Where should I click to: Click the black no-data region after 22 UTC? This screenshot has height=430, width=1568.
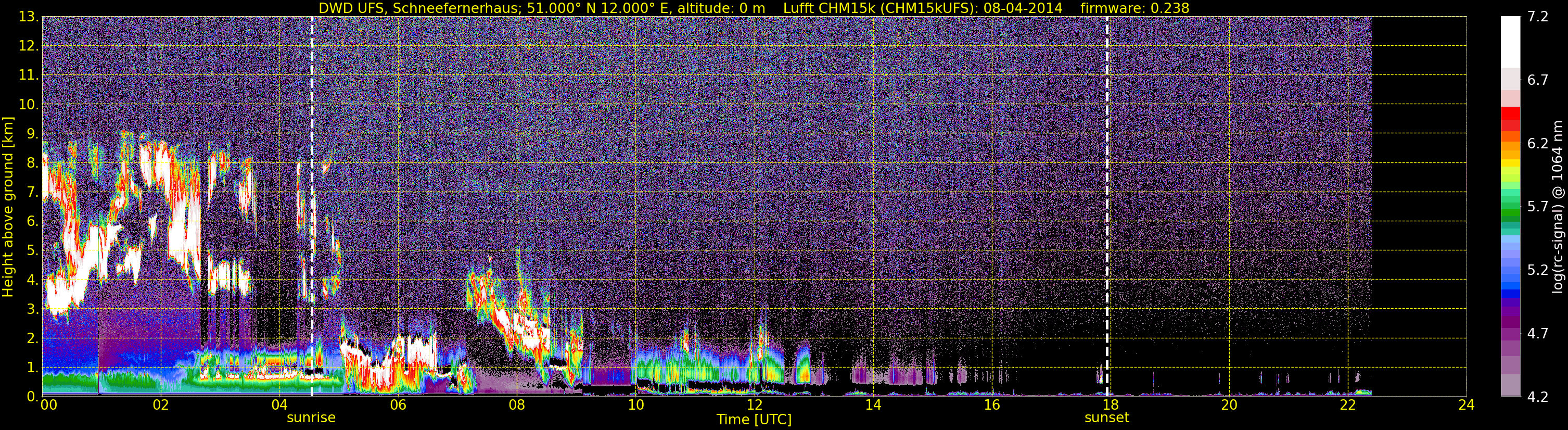1418,207
